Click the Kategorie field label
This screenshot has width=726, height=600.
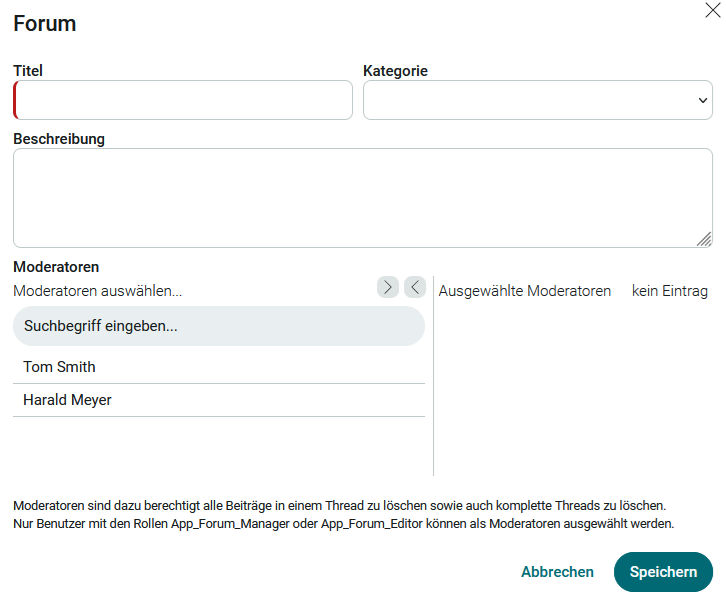(x=395, y=71)
